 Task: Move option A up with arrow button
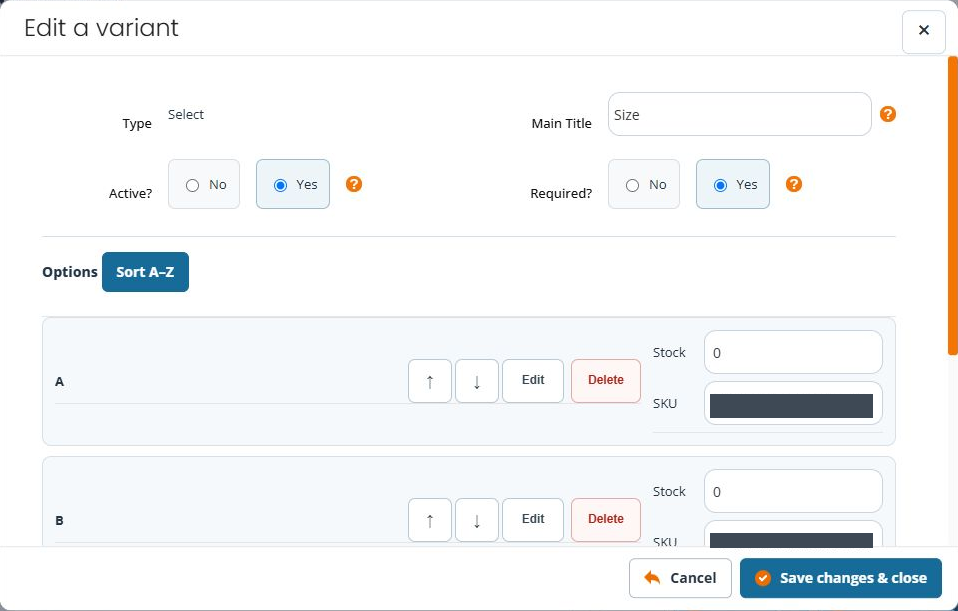point(430,381)
